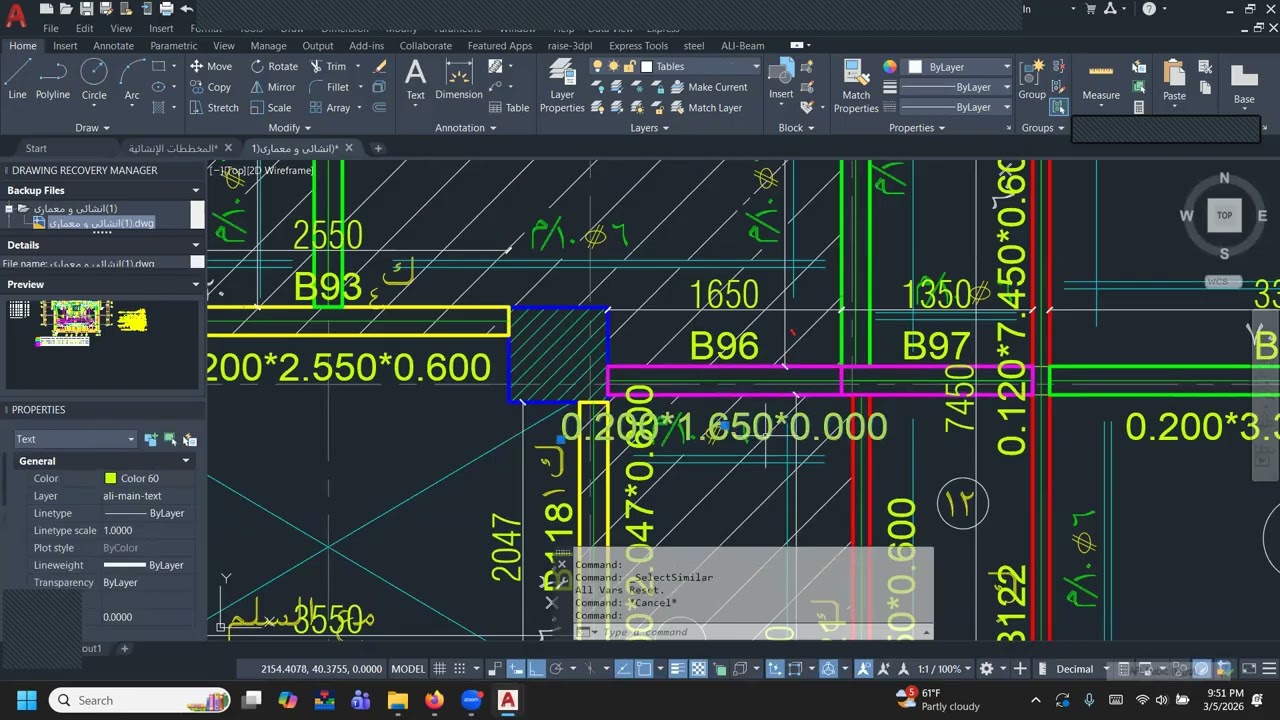This screenshot has height=720, width=1280.
Task: Toggle grid display in status bar
Action: pyautogui.click(x=441, y=669)
